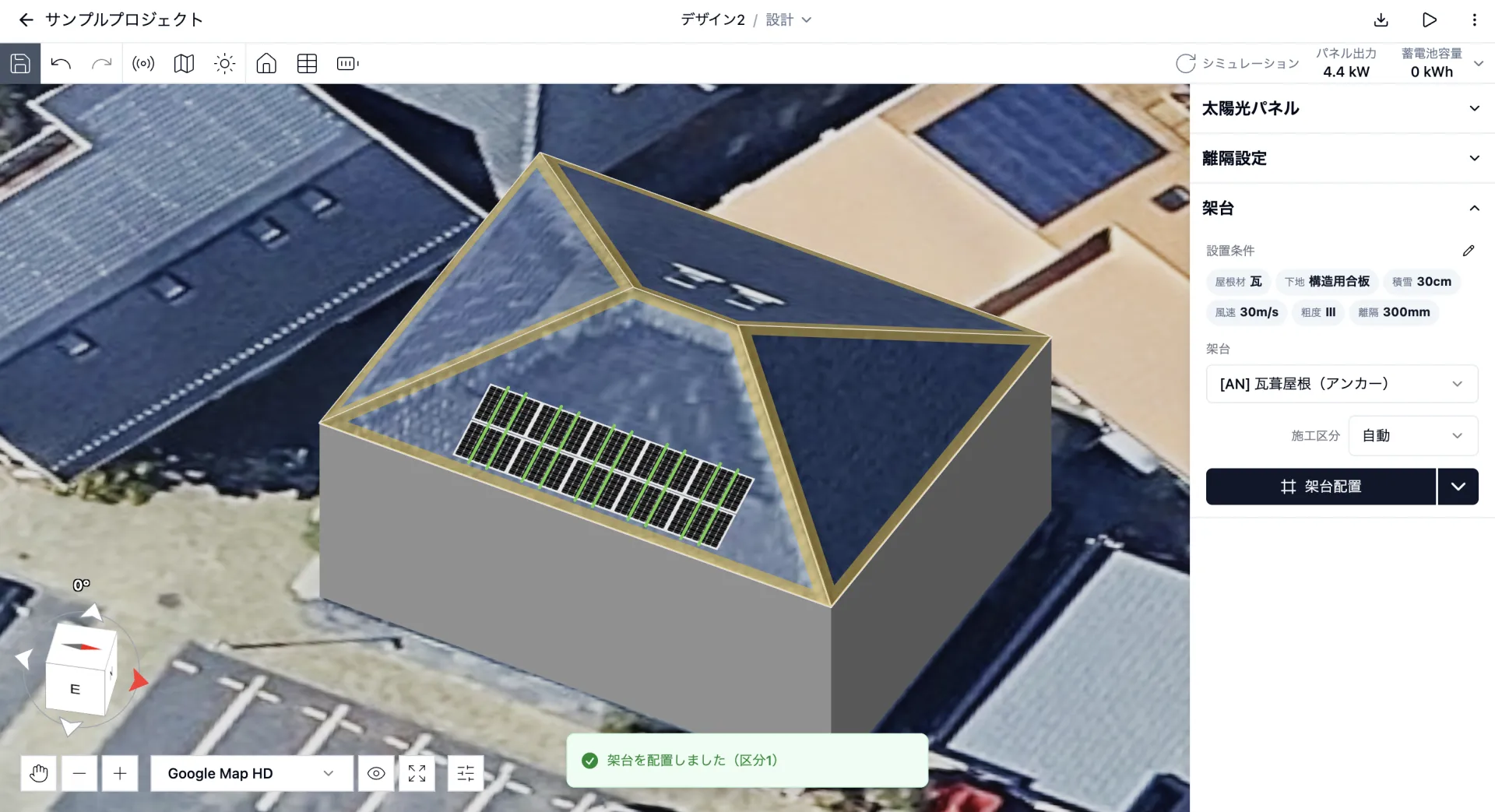Click the 屋根材 瓦 condition chip
The image size is (1495, 812).
[1238, 282]
